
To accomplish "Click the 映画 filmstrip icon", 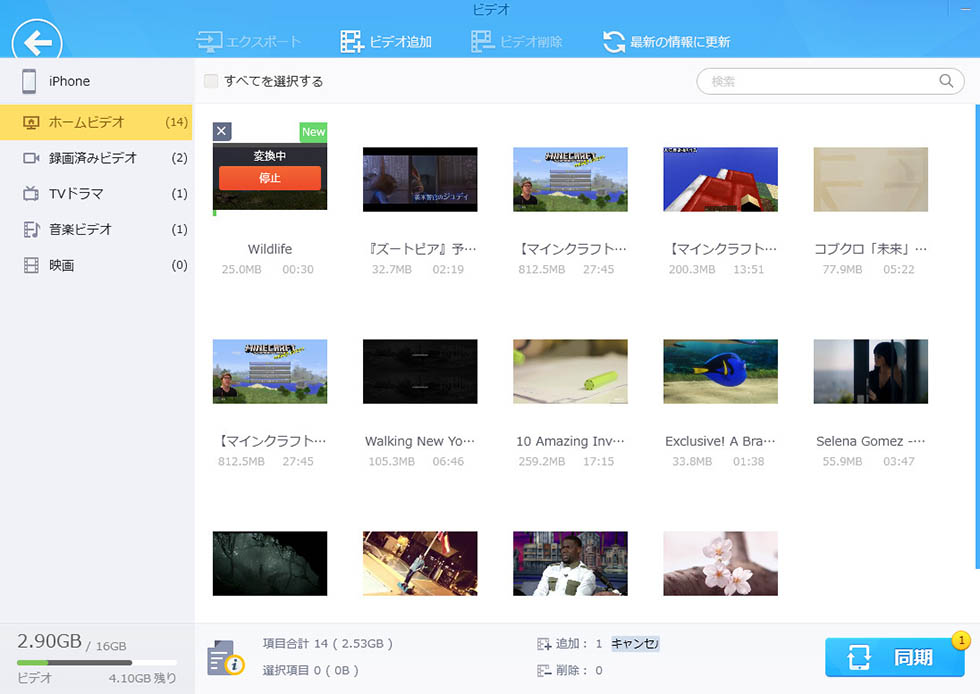I will coord(31,266).
